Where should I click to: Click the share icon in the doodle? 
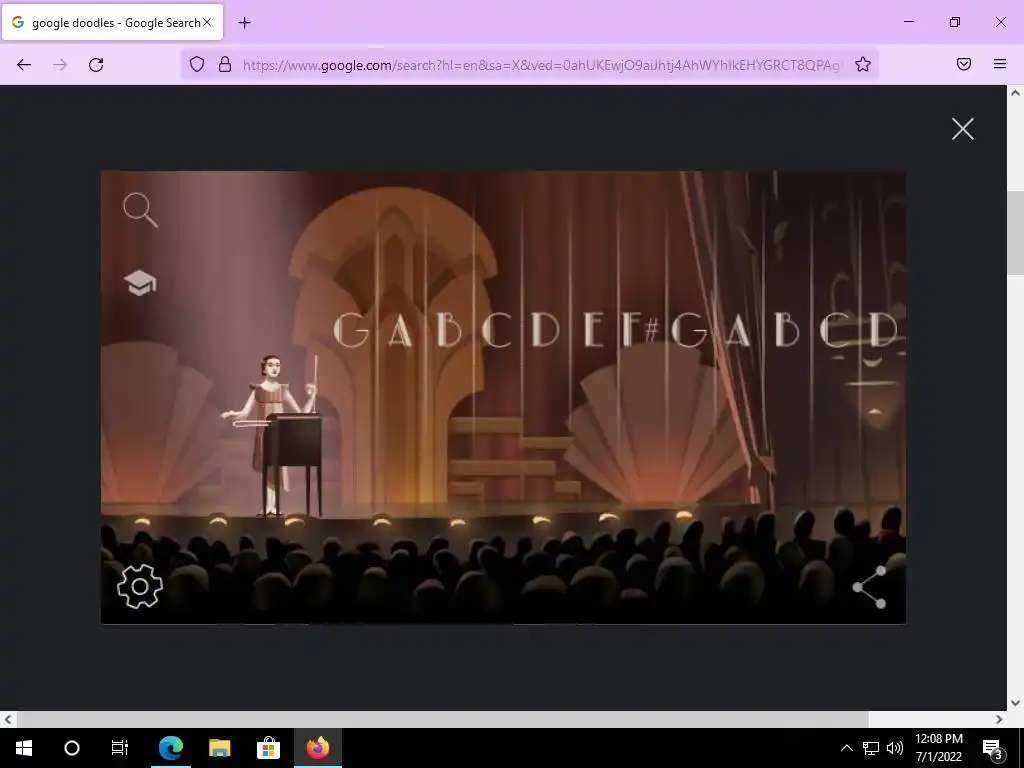coord(870,587)
